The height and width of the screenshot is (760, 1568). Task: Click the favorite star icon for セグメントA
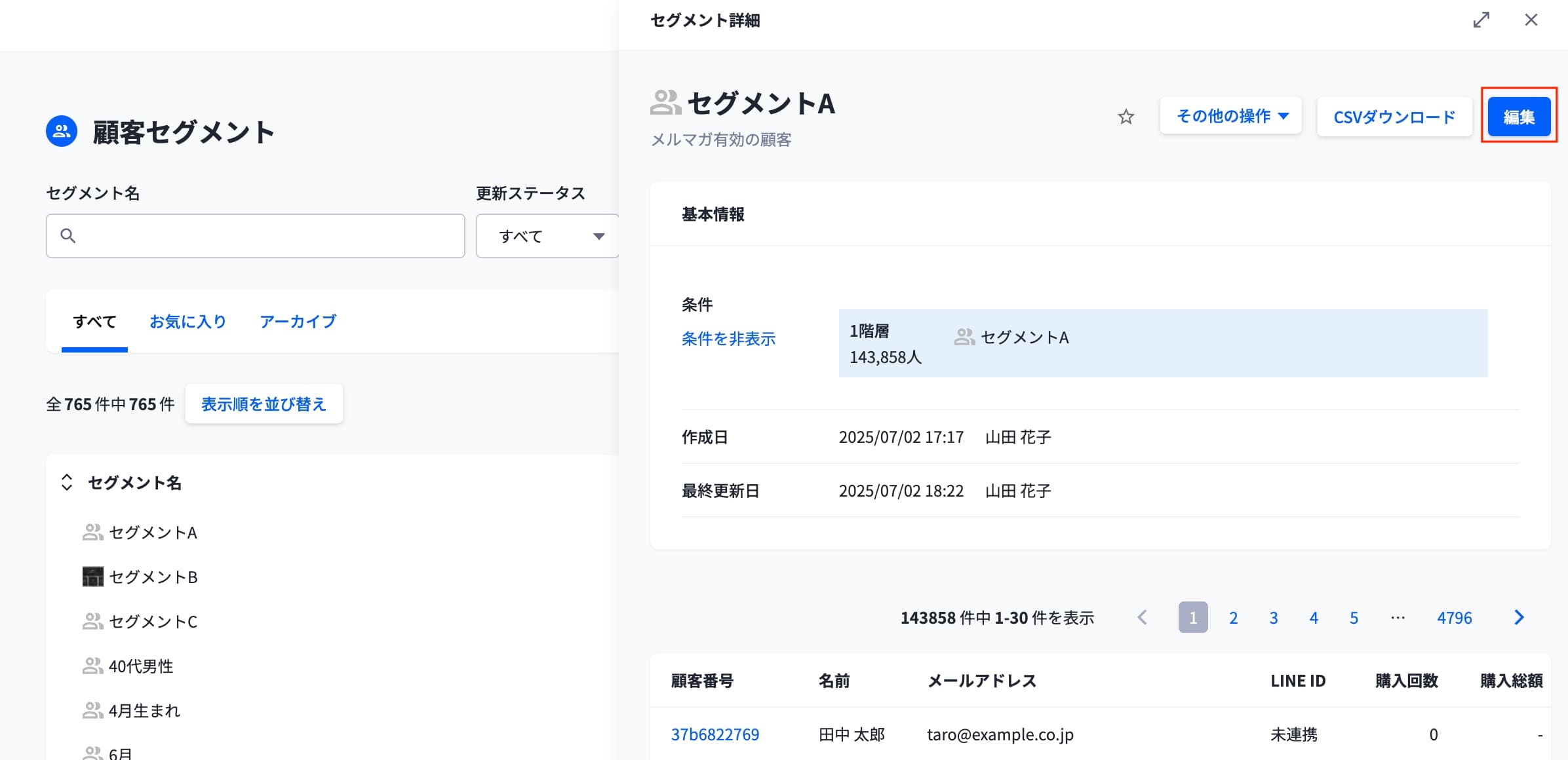click(1126, 117)
